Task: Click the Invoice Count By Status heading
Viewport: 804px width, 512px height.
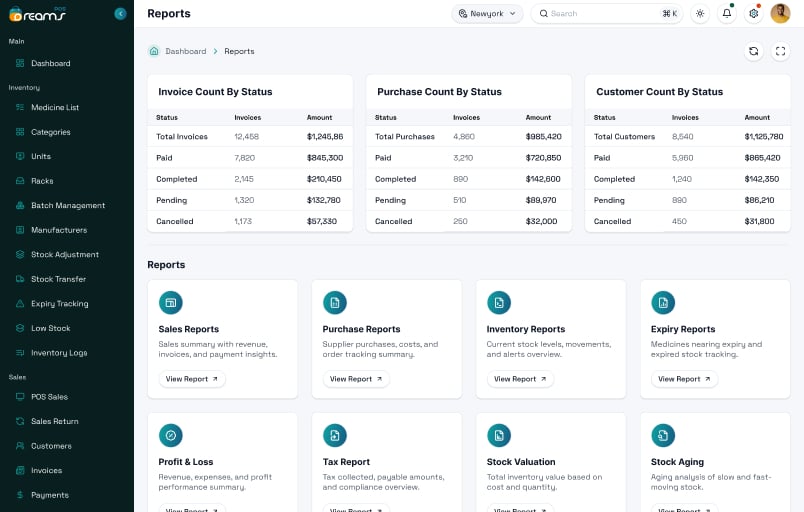Action: [x=215, y=92]
